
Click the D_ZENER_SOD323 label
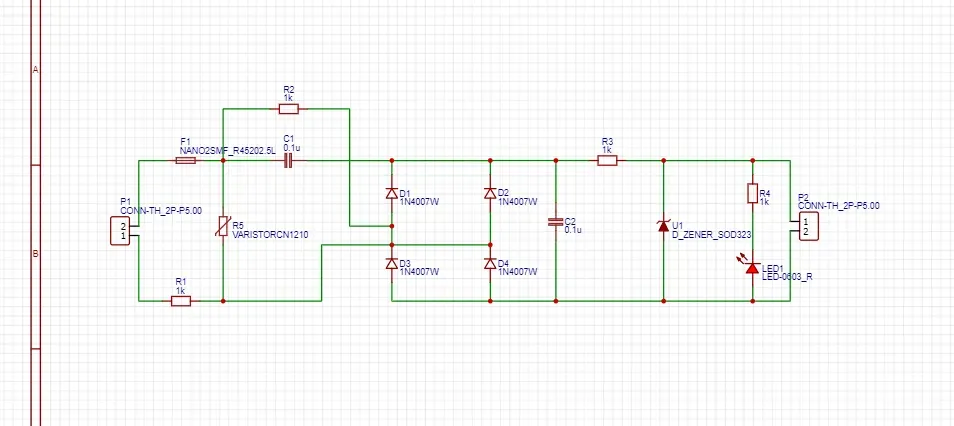pyautogui.click(x=710, y=235)
